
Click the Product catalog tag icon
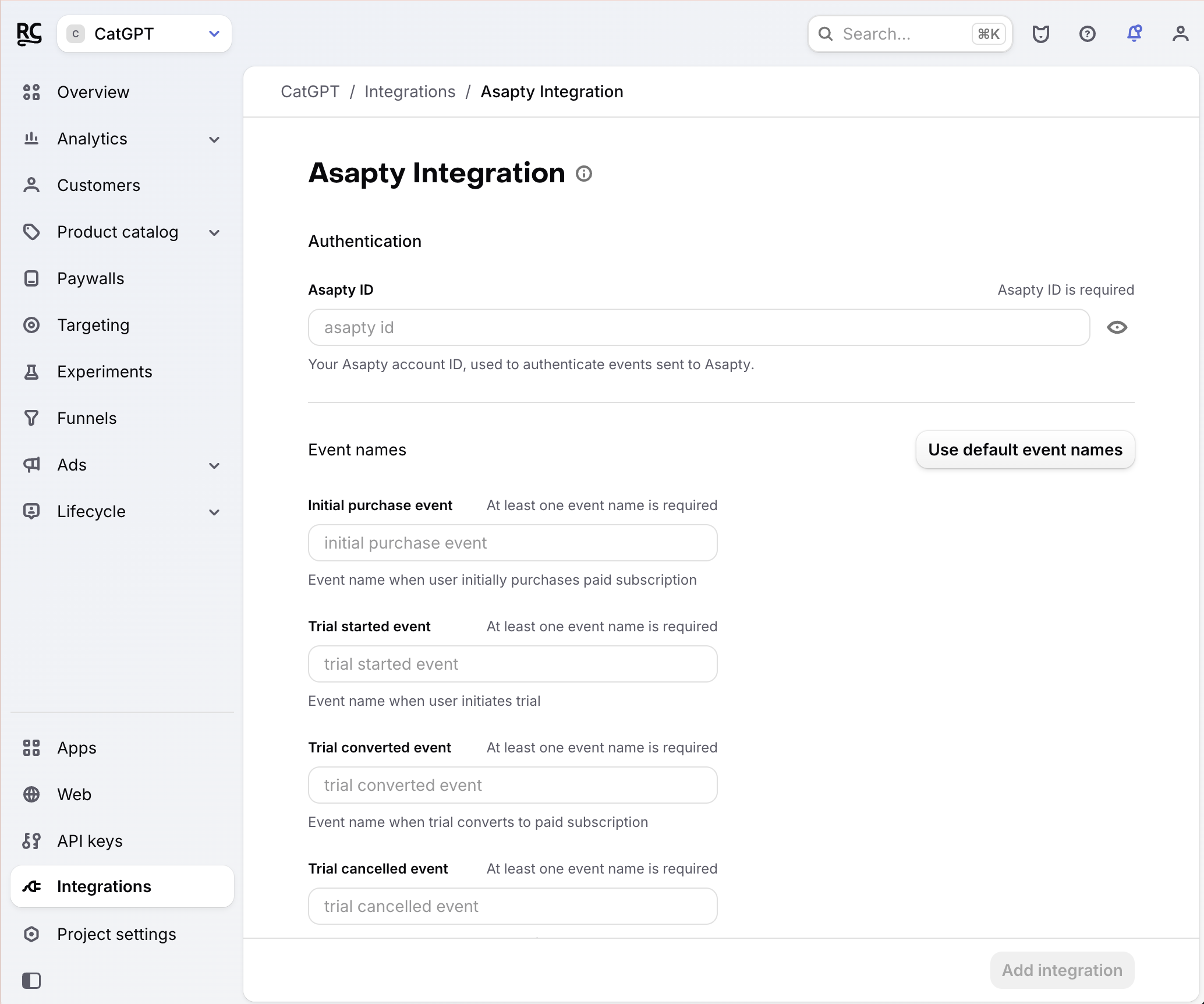pos(31,232)
